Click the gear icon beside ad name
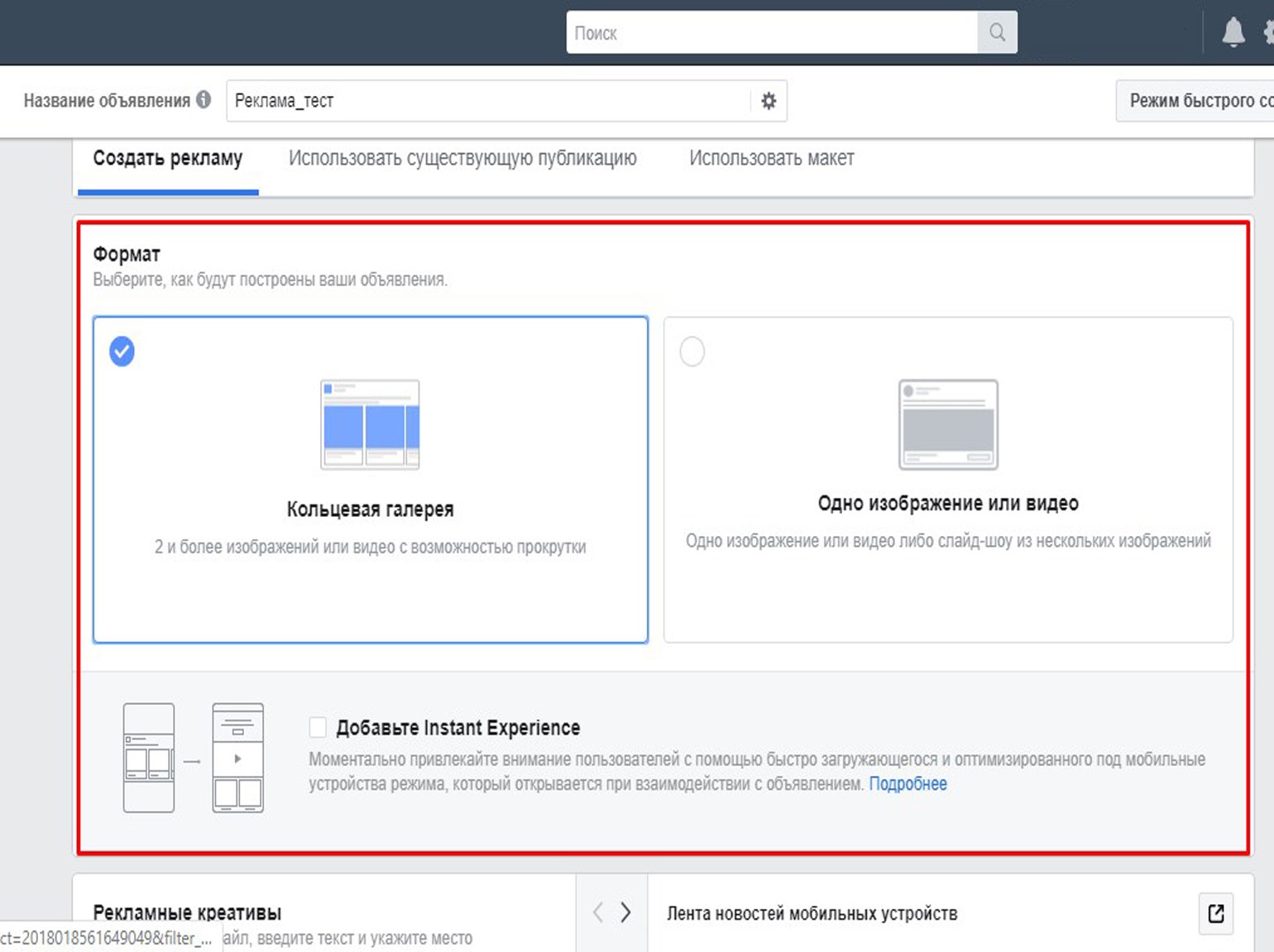The width and height of the screenshot is (1274, 952). [769, 101]
